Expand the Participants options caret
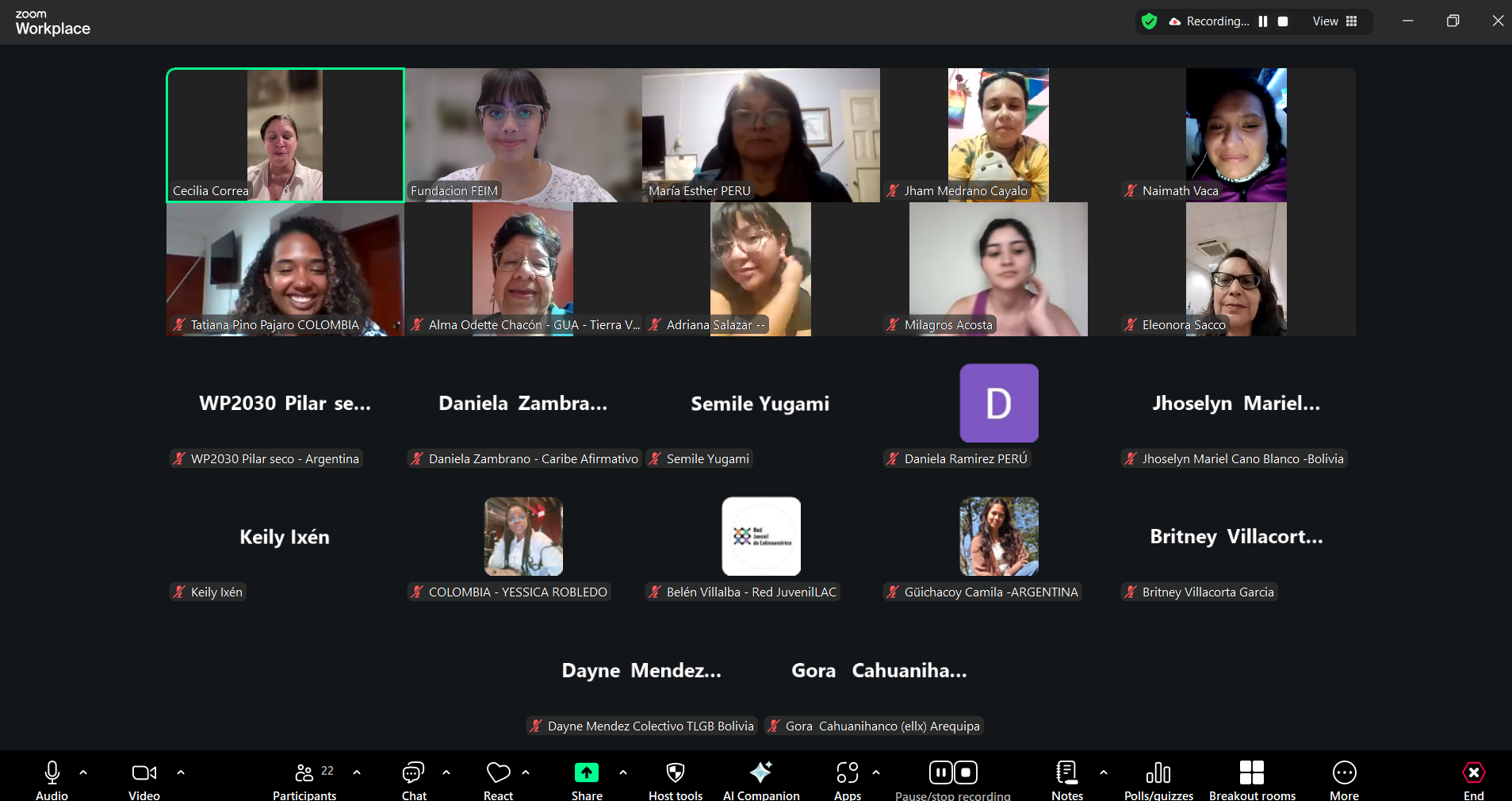 (357, 772)
